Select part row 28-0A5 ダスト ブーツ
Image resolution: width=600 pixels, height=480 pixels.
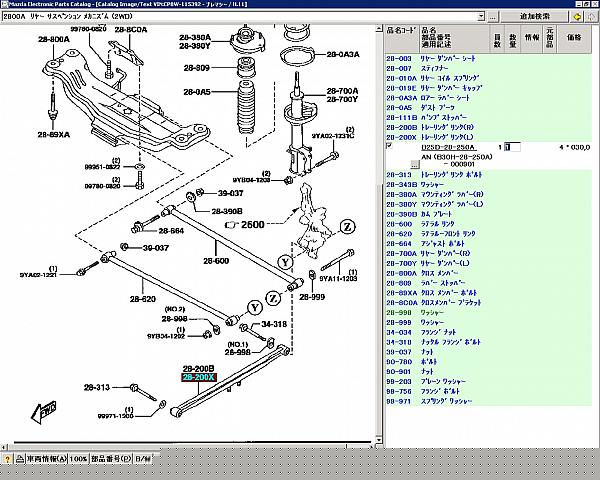(488, 108)
